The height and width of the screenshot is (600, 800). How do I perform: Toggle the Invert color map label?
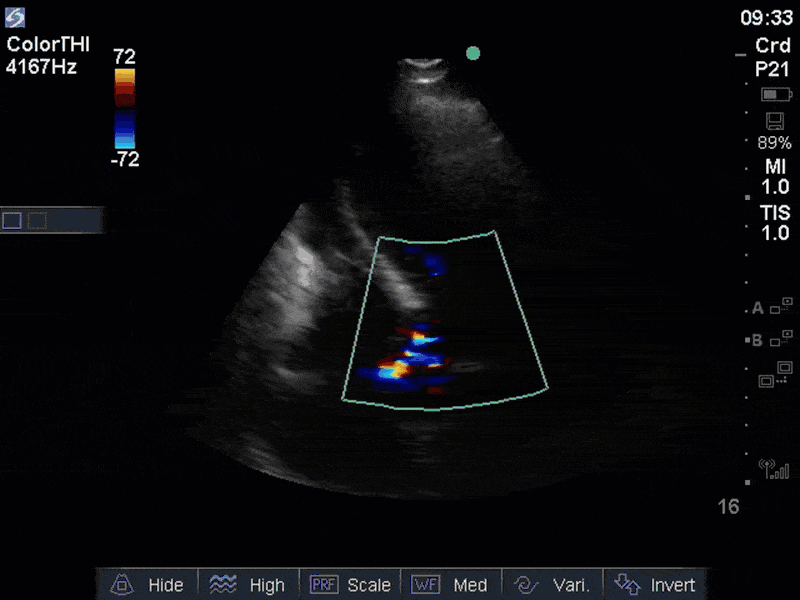point(672,585)
